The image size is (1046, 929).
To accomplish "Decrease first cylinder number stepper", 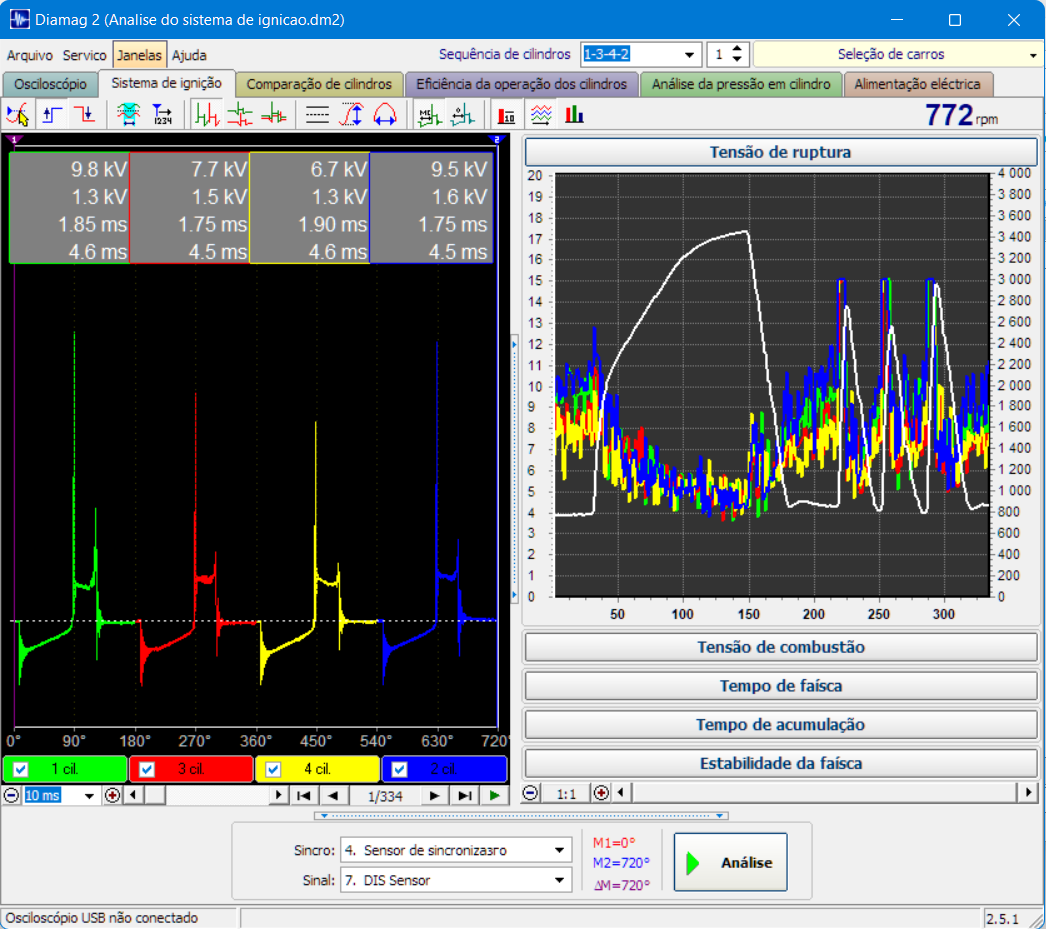I will tap(736, 59).
